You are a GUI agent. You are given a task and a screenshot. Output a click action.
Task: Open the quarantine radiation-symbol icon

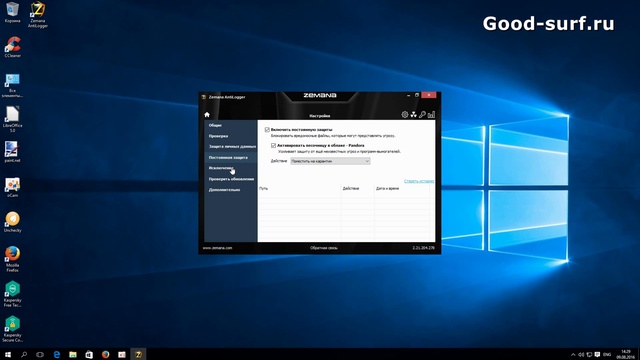point(413,115)
